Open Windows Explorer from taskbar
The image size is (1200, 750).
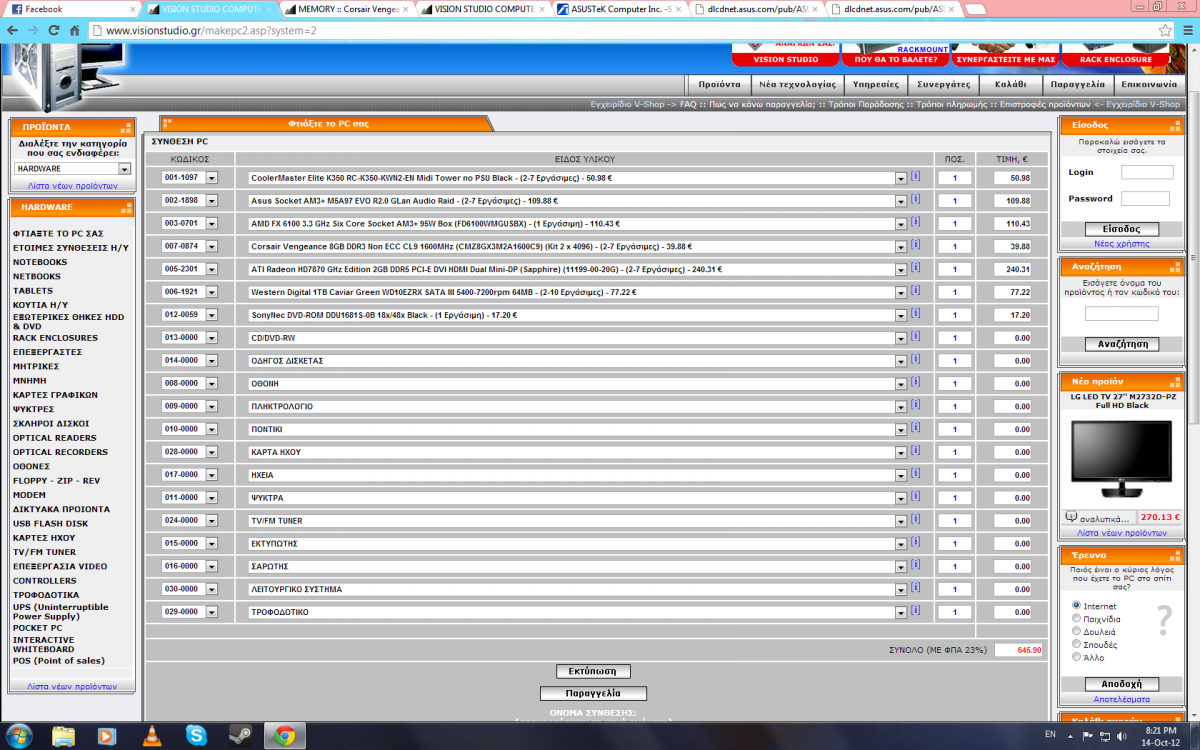(63, 736)
